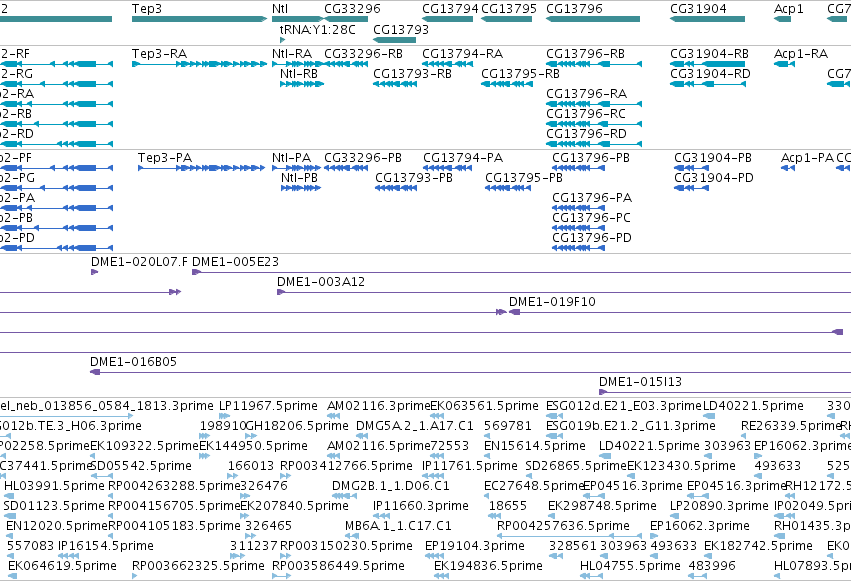Select the Acp1 gene feature

tap(783, 19)
